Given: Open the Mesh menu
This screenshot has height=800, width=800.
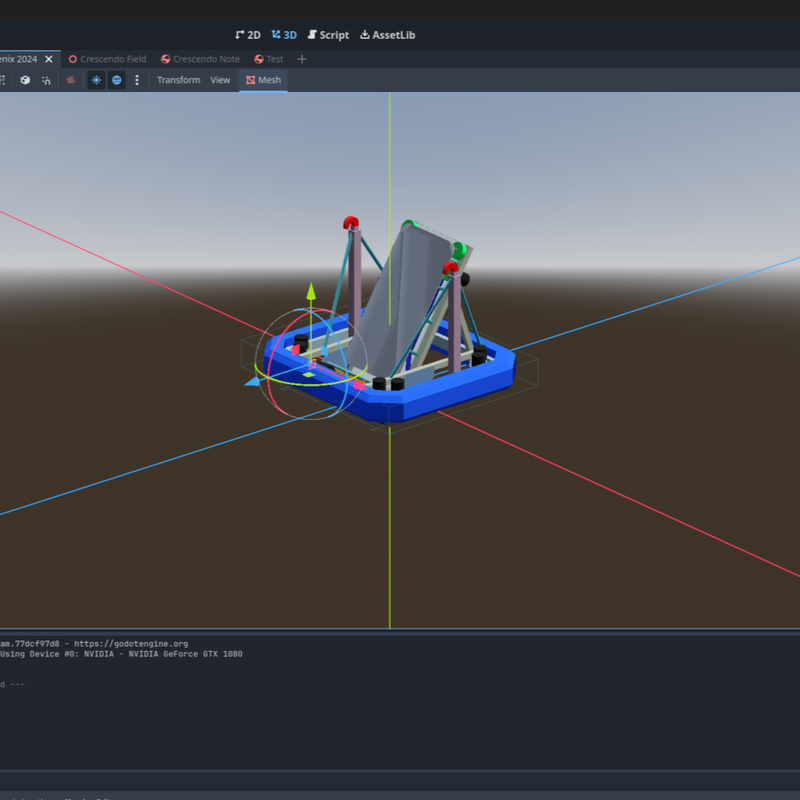Looking at the screenshot, I should pyautogui.click(x=264, y=80).
